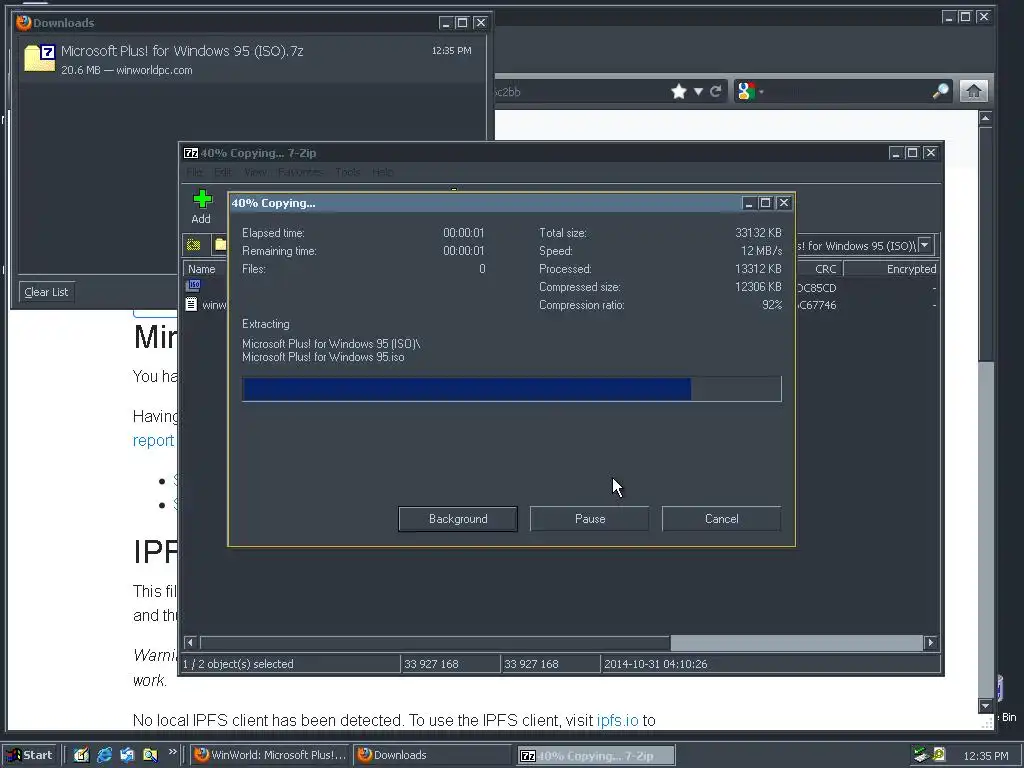Sort by the CRC column header
The height and width of the screenshot is (768, 1024).
point(820,268)
